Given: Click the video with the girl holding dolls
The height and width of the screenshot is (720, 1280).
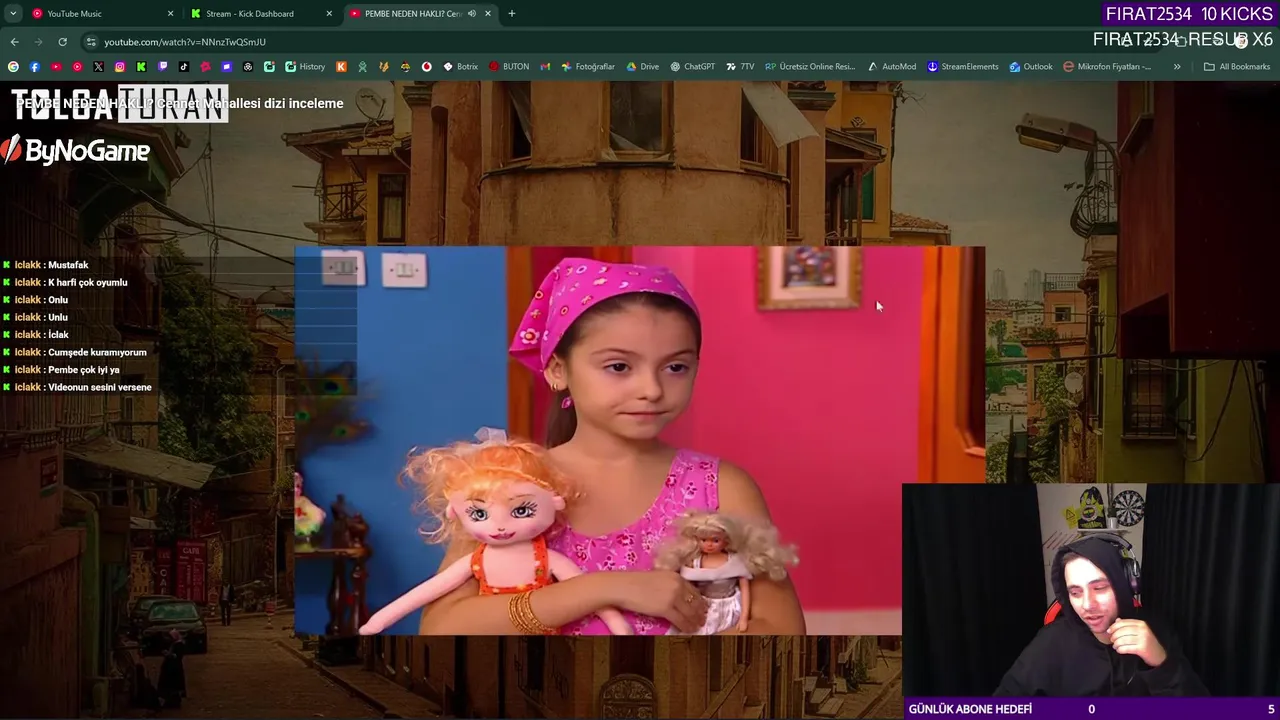Looking at the screenshot, I should point(640,440).
